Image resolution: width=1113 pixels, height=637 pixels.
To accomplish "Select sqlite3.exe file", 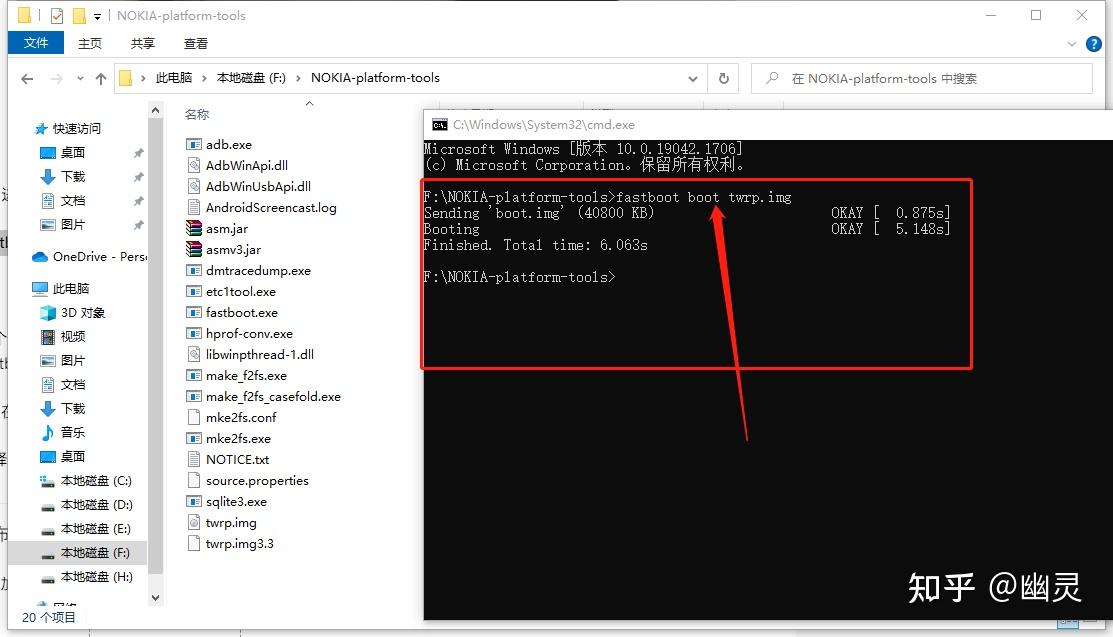I will point(236,501).
